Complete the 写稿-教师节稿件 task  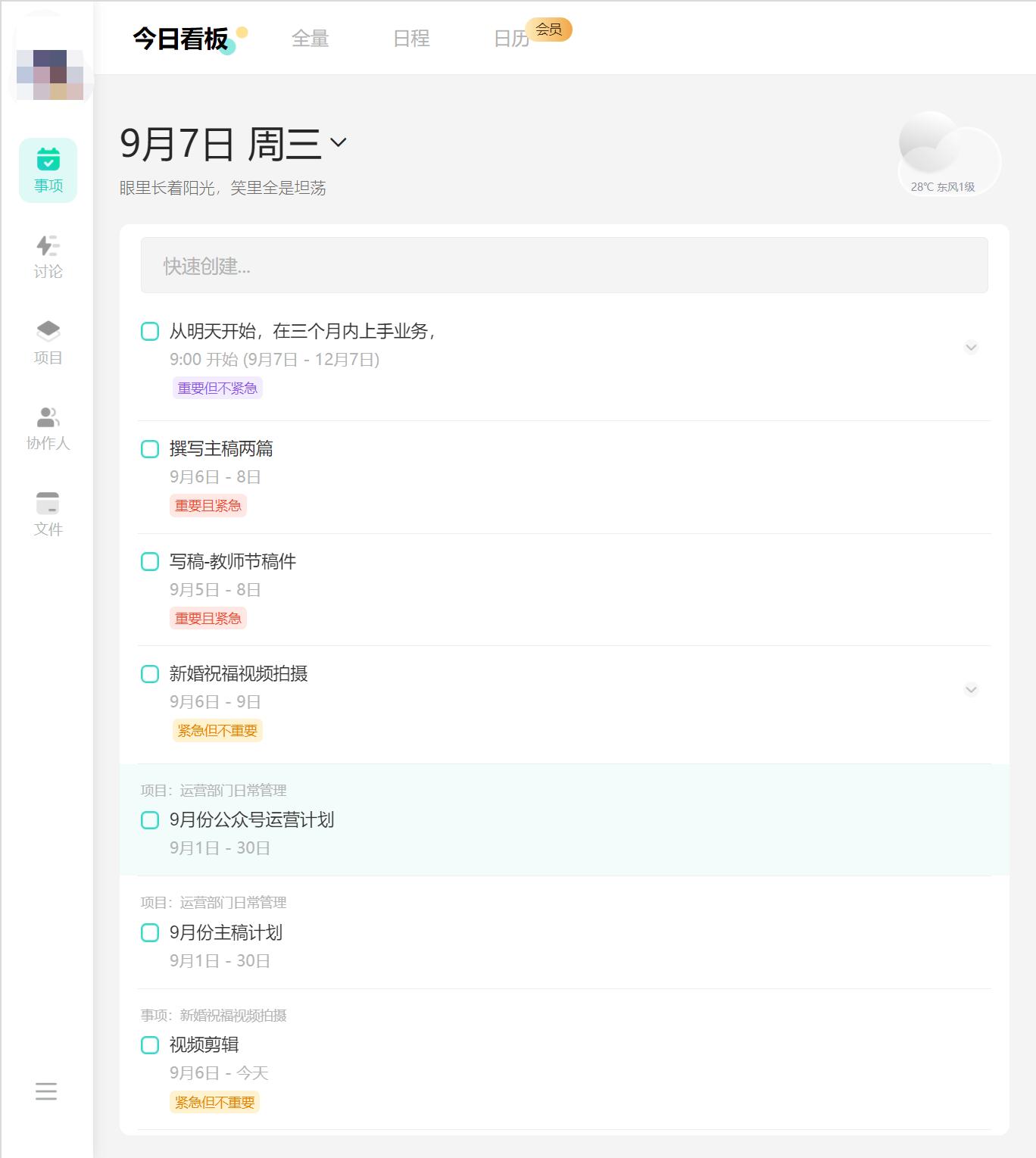(x=148, y=561)
